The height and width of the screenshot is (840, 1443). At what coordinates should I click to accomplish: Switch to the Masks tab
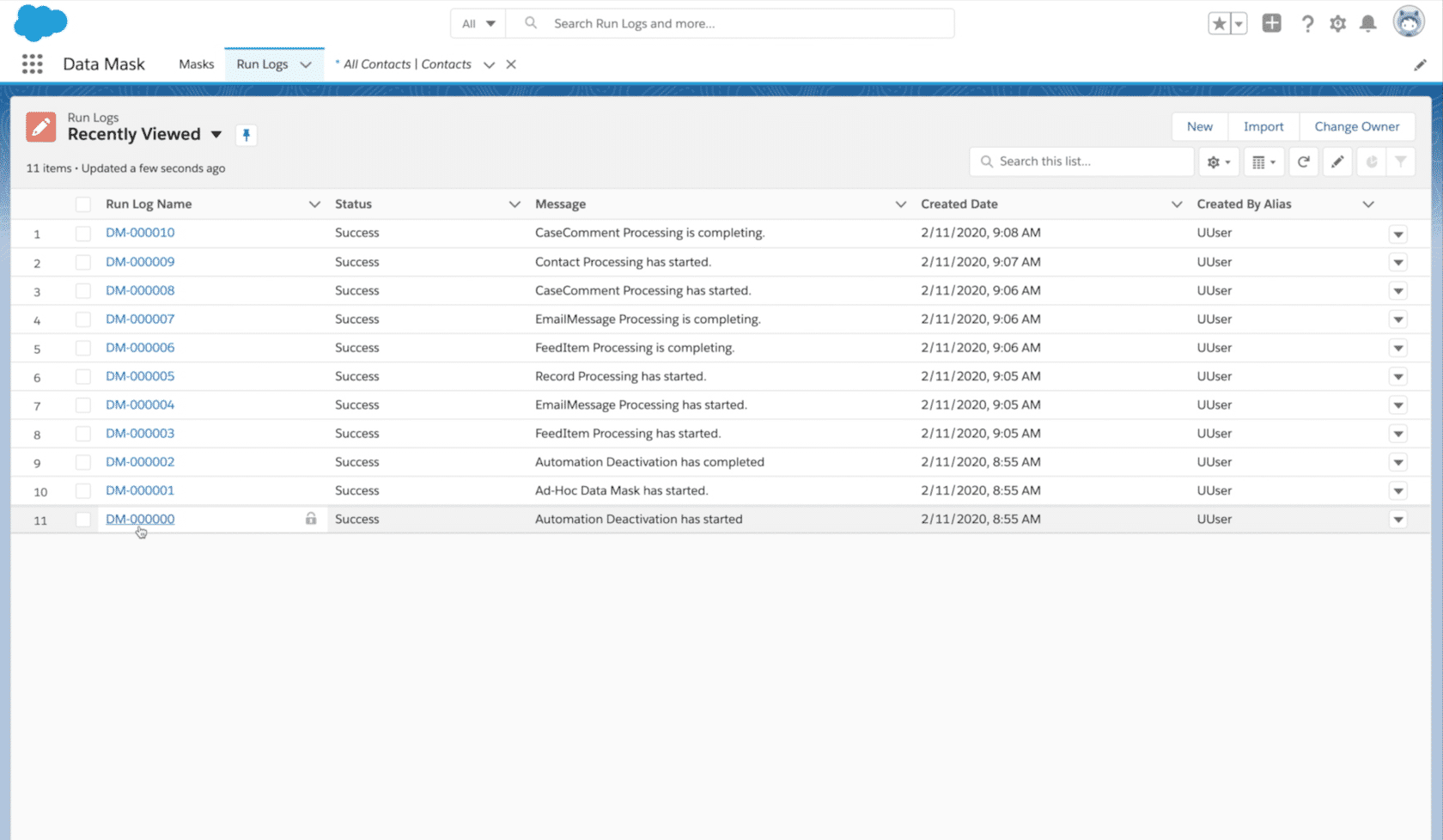coord(196,64)
